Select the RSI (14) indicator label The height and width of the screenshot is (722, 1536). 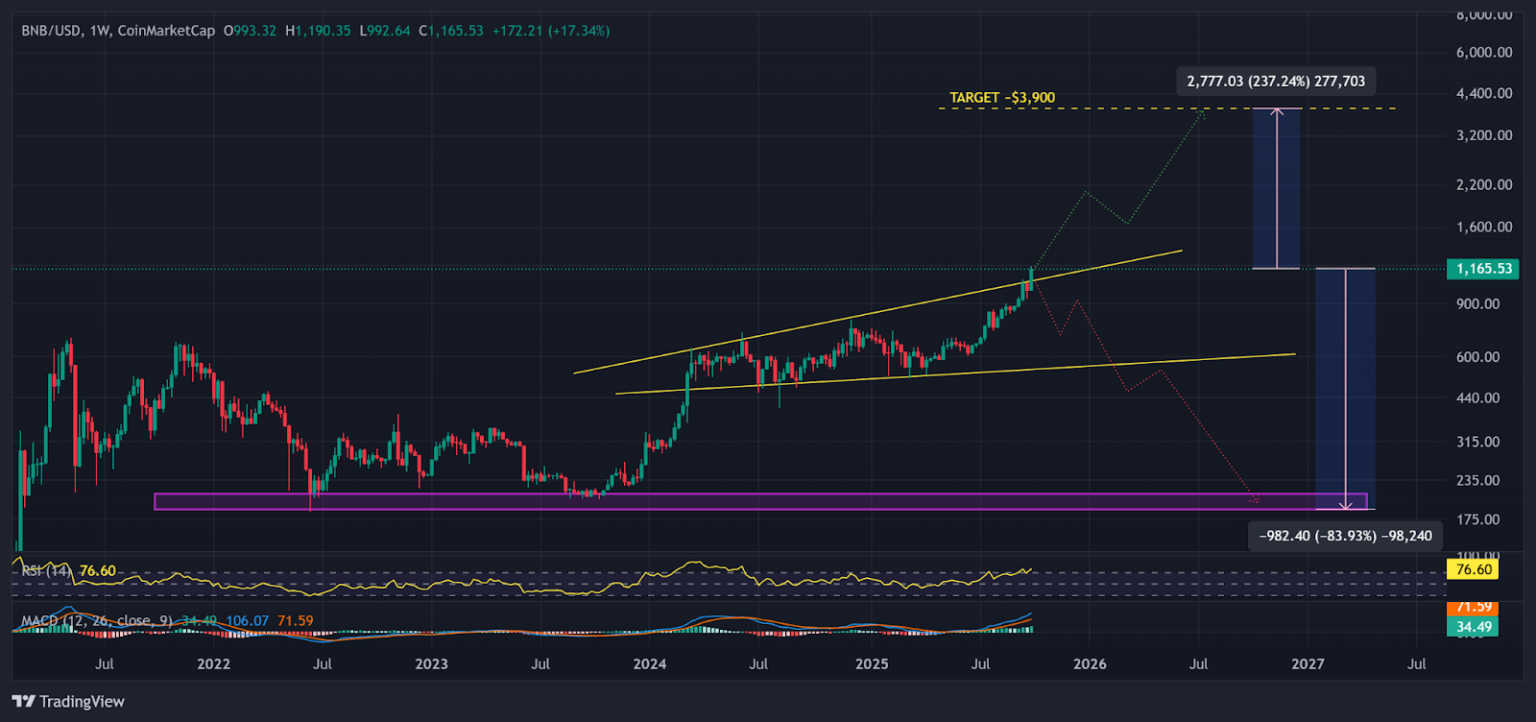[47, 571]
